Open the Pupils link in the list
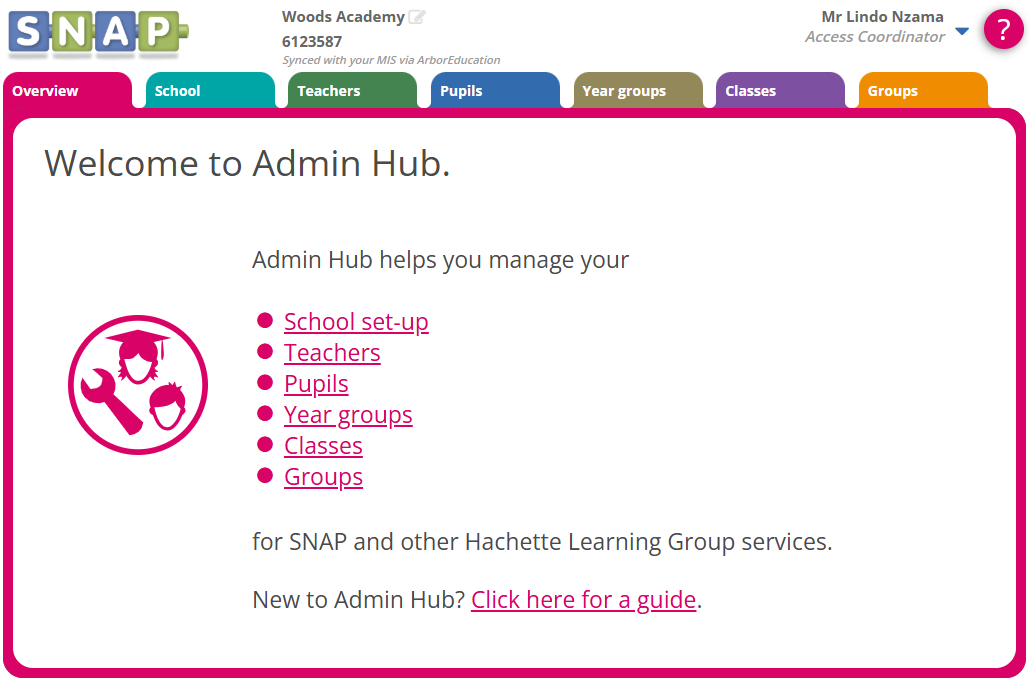 [x=316, y=384]
